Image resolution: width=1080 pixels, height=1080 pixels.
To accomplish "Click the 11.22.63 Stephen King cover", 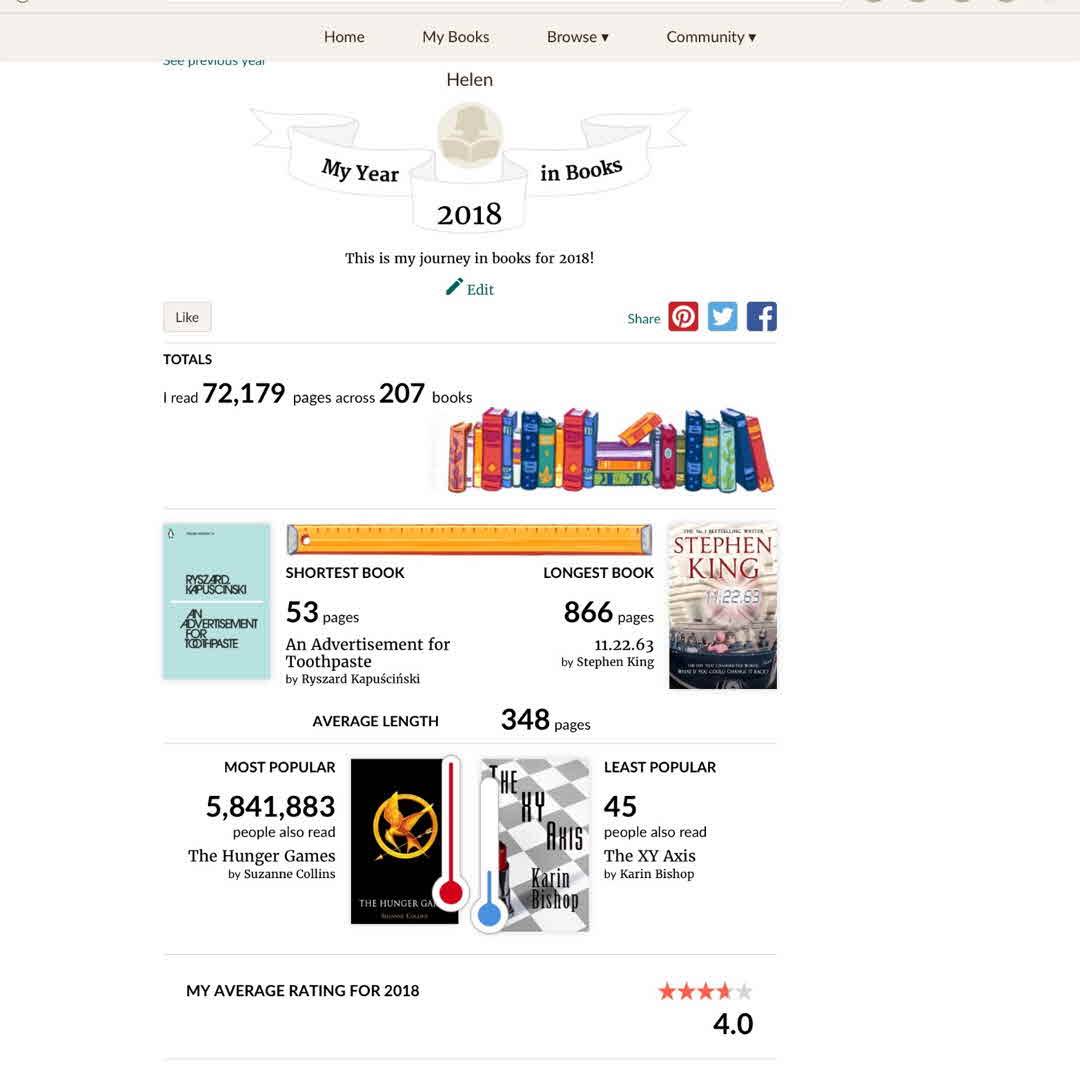I will click(x=723, y=606).
